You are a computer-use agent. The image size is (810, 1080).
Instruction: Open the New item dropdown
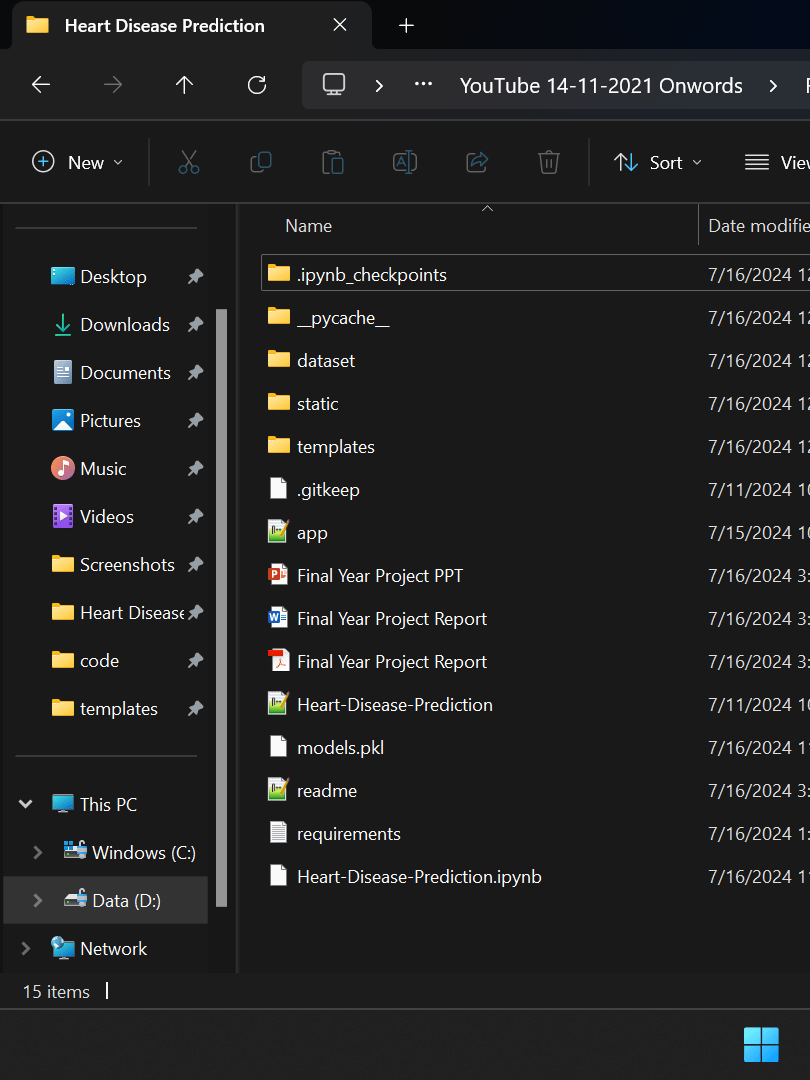78,163
